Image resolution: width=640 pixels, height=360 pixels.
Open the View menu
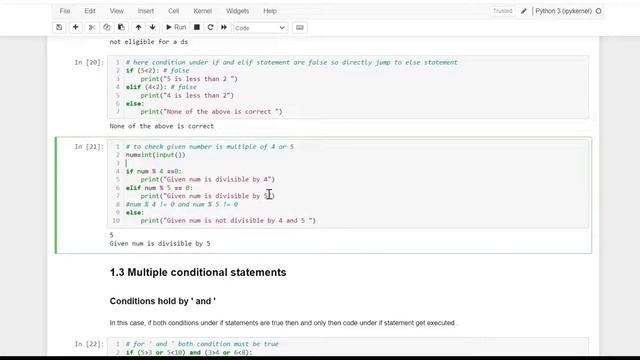tap(116, 11)
